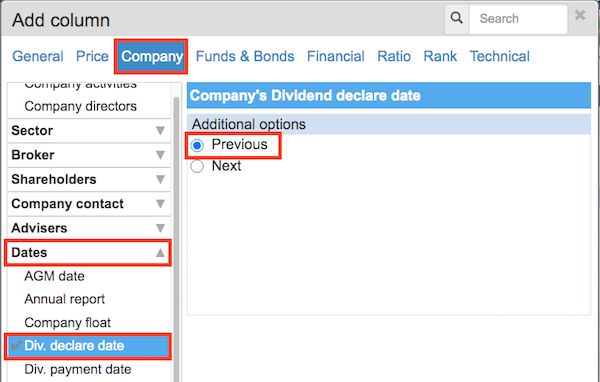The height and width of the screenshot is (382, 600).
Task: Open the Price tab
Action: [92, 56]
